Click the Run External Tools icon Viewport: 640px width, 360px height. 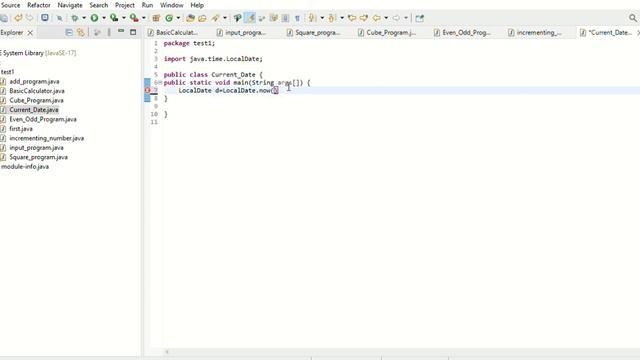(x=134, y=18)
